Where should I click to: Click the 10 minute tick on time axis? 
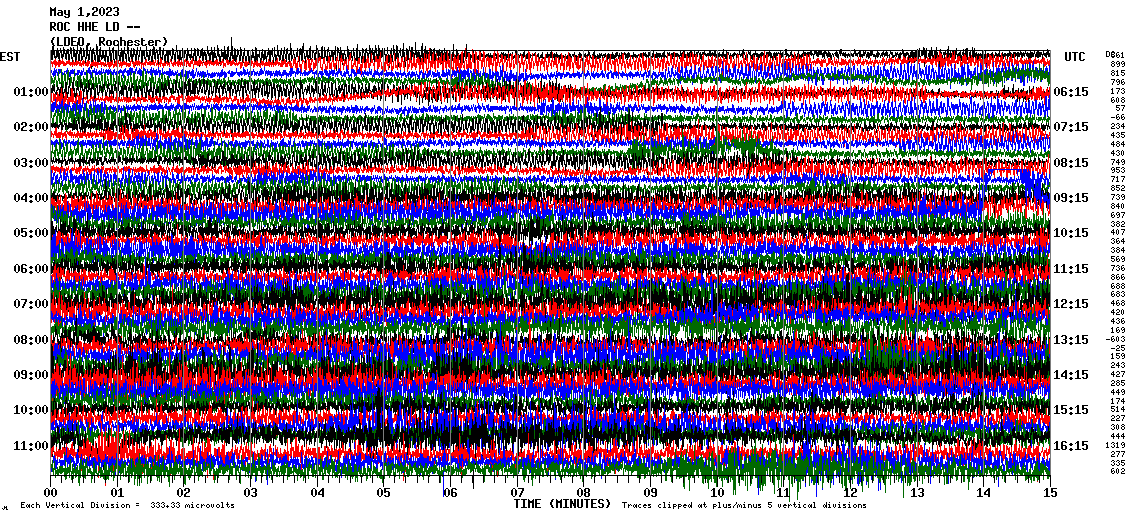click(x=717, y=493)
